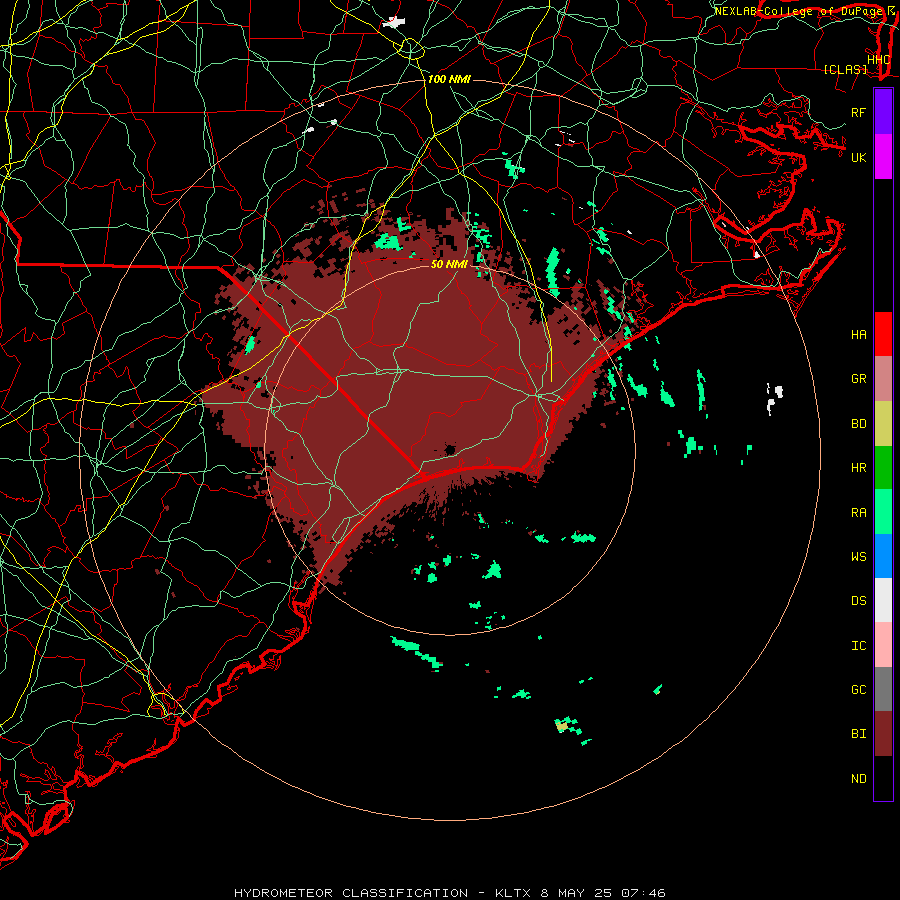The width and height of the screenshot is (900, 900).
Task: Click the NEXLAB-College of DuPage credit text
Action: tap(799, 11)
